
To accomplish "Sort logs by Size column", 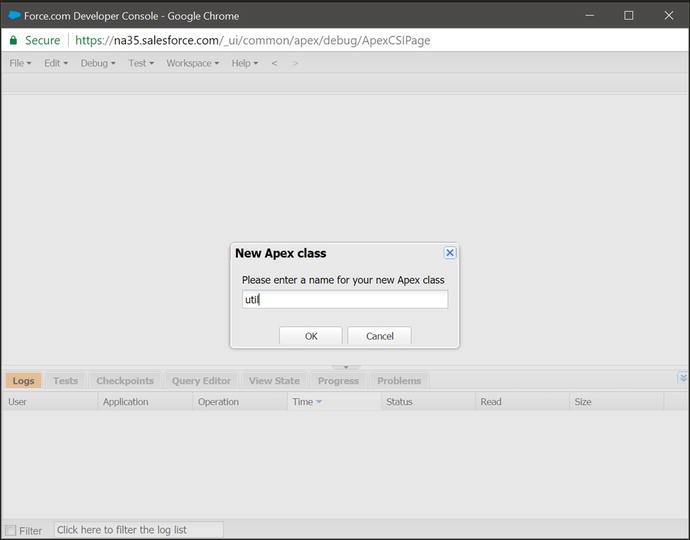I will (x=616, y=402).
